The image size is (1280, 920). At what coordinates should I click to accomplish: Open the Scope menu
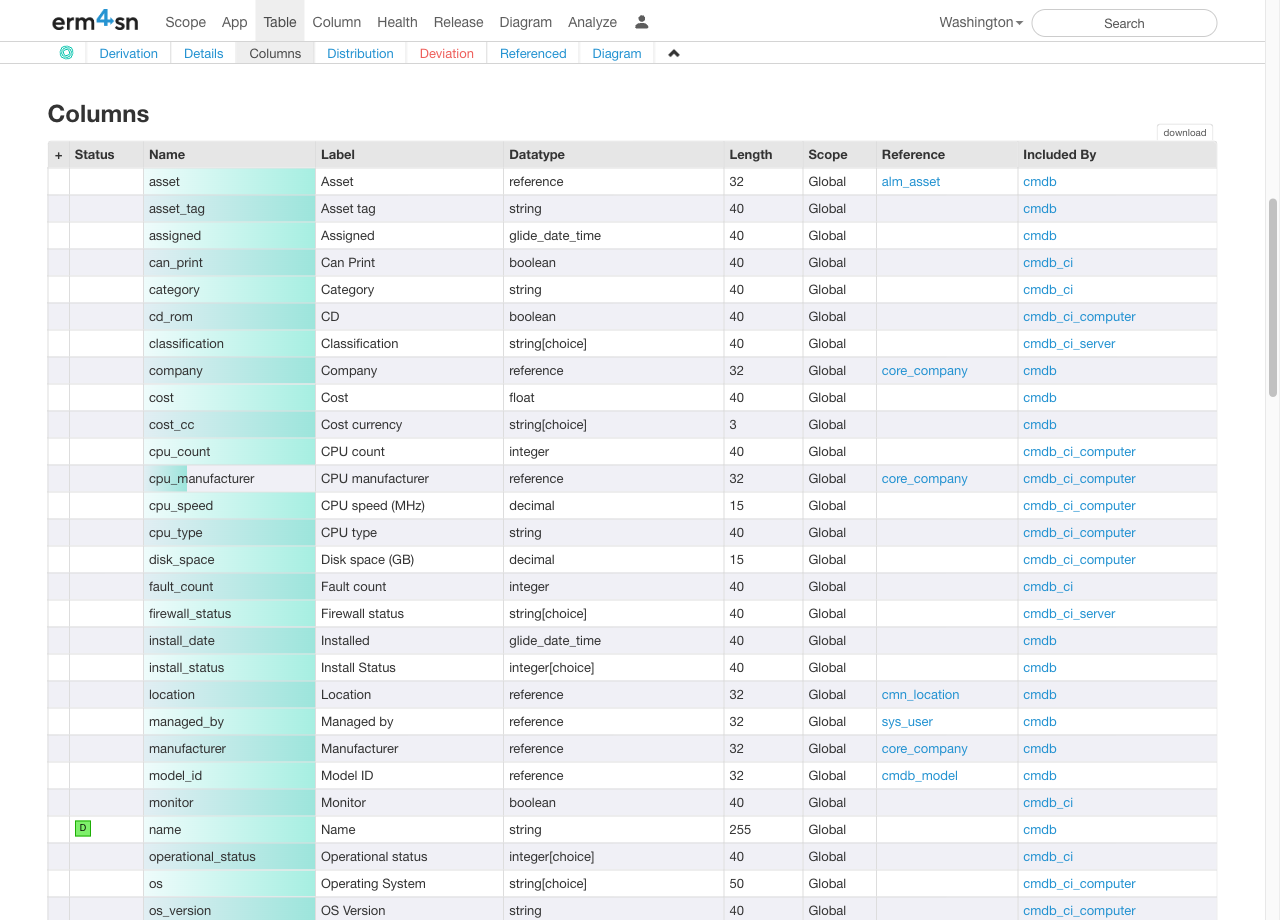tap(185, 21)
